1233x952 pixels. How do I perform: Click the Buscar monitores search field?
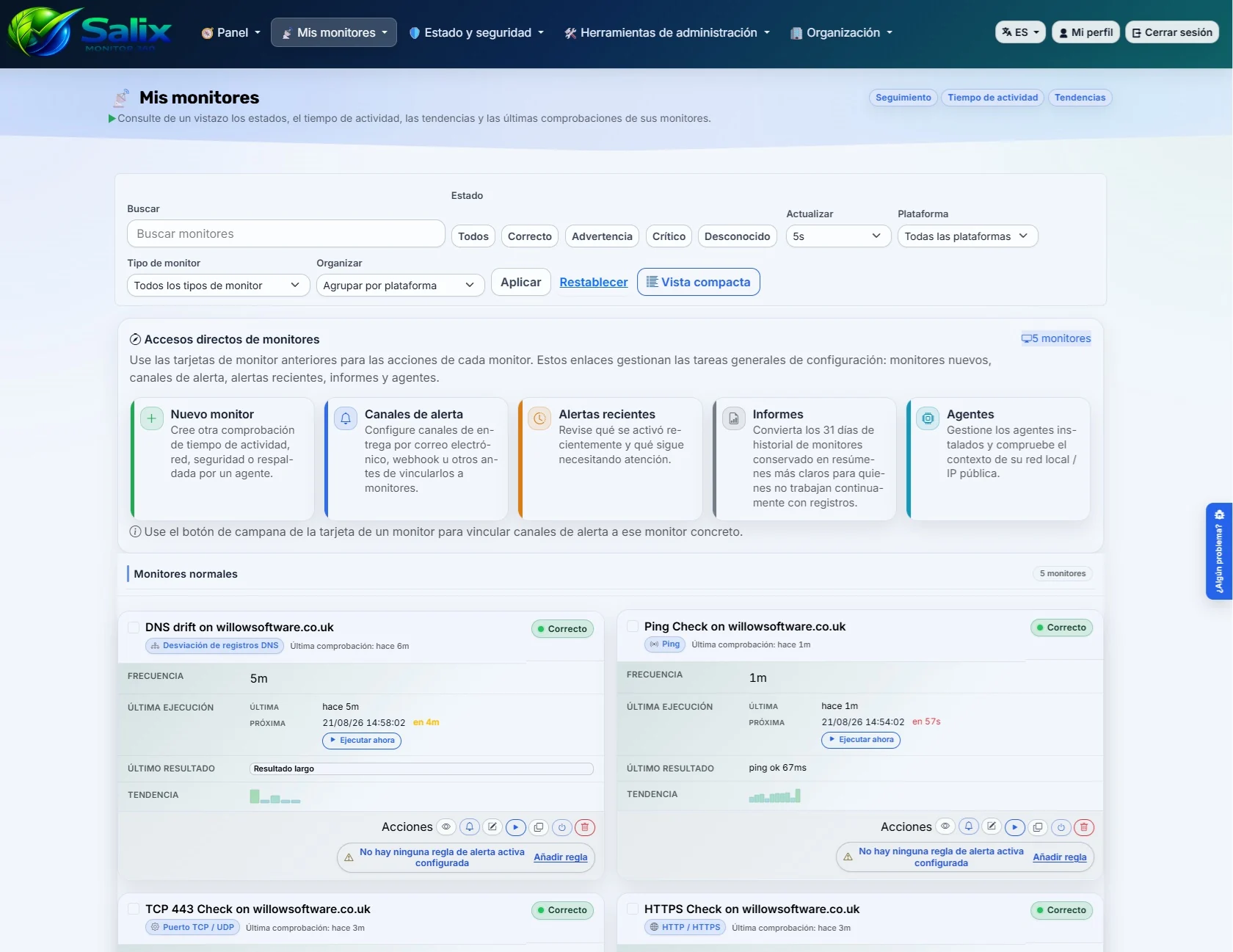pyautogui.click(x=286, y=233)
